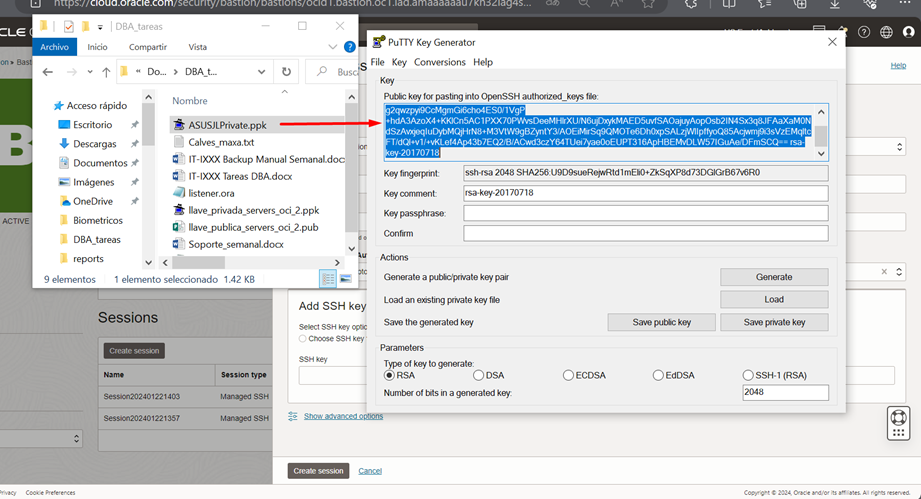The height and width of the screenshot is (499, 921).
Task: Open Compartir ribbon tab
Action: (148, 47)
